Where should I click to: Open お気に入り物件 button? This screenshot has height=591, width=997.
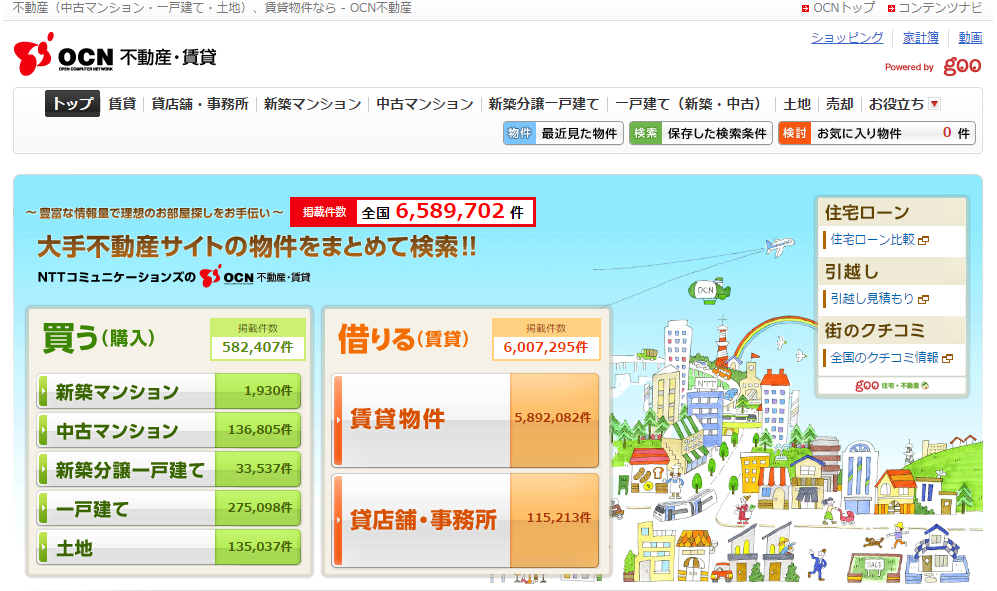pyautogui.click(x=877, y=133)
